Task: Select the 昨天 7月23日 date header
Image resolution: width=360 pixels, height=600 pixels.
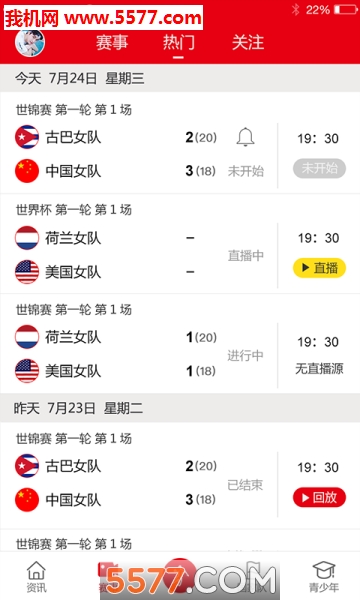Action: pos(180,408)
